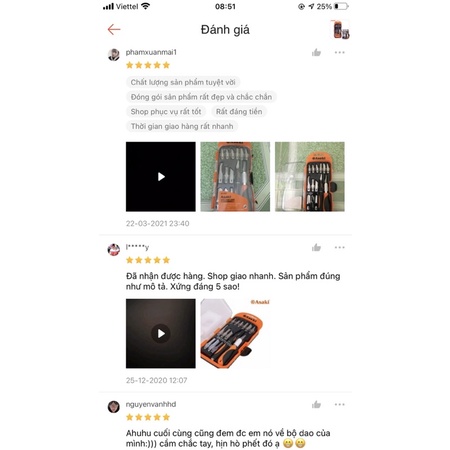Image resolution: width=450 pixels, height=450 pixels.
Task: Open nguyenvanhhd's profile avatar
Action: coord(114,407)
